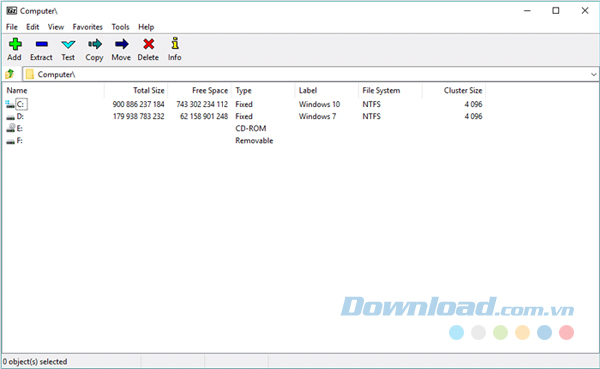Viewport: 600px width, 369px height.
Task: Click free space 743 302 234 112
Action: tap(202, 104)
